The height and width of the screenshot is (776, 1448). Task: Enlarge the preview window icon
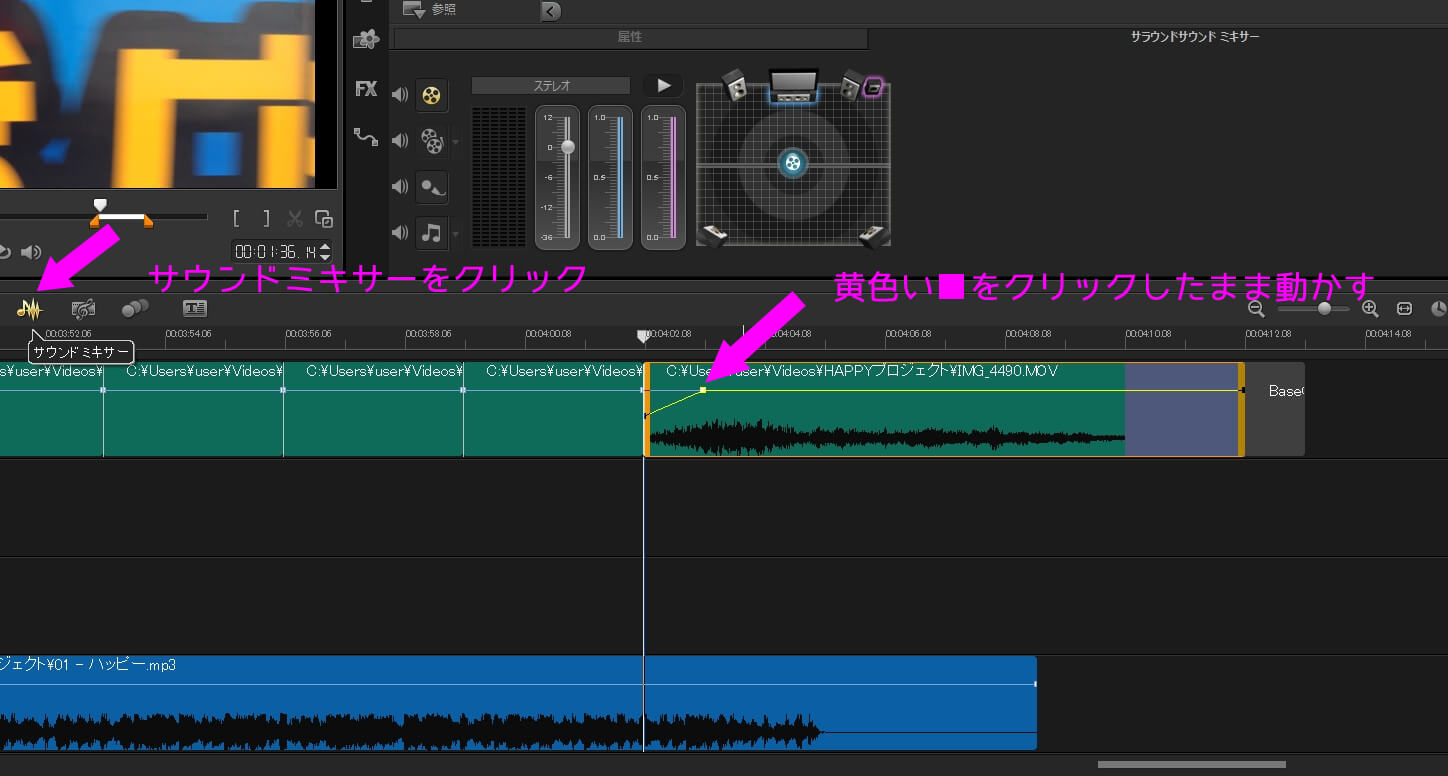point(323,218)
